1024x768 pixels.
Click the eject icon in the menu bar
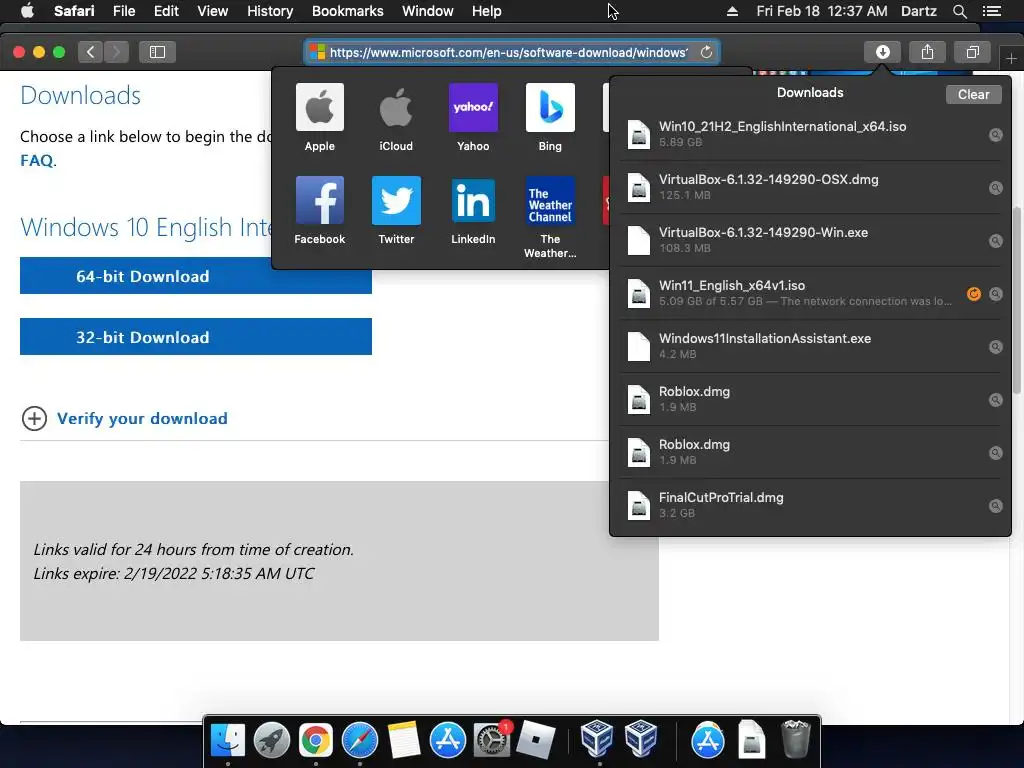click(x=732, y=11)
